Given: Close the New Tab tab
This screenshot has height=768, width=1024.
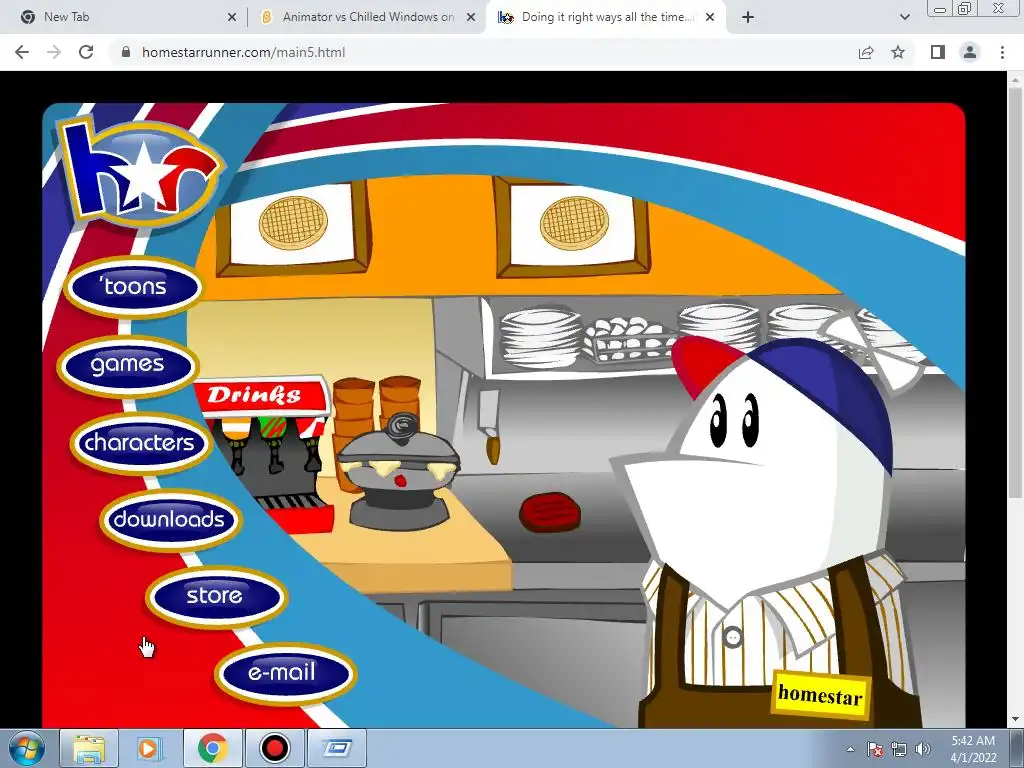Looking at the screenshot, I should [x=232, y=17].
